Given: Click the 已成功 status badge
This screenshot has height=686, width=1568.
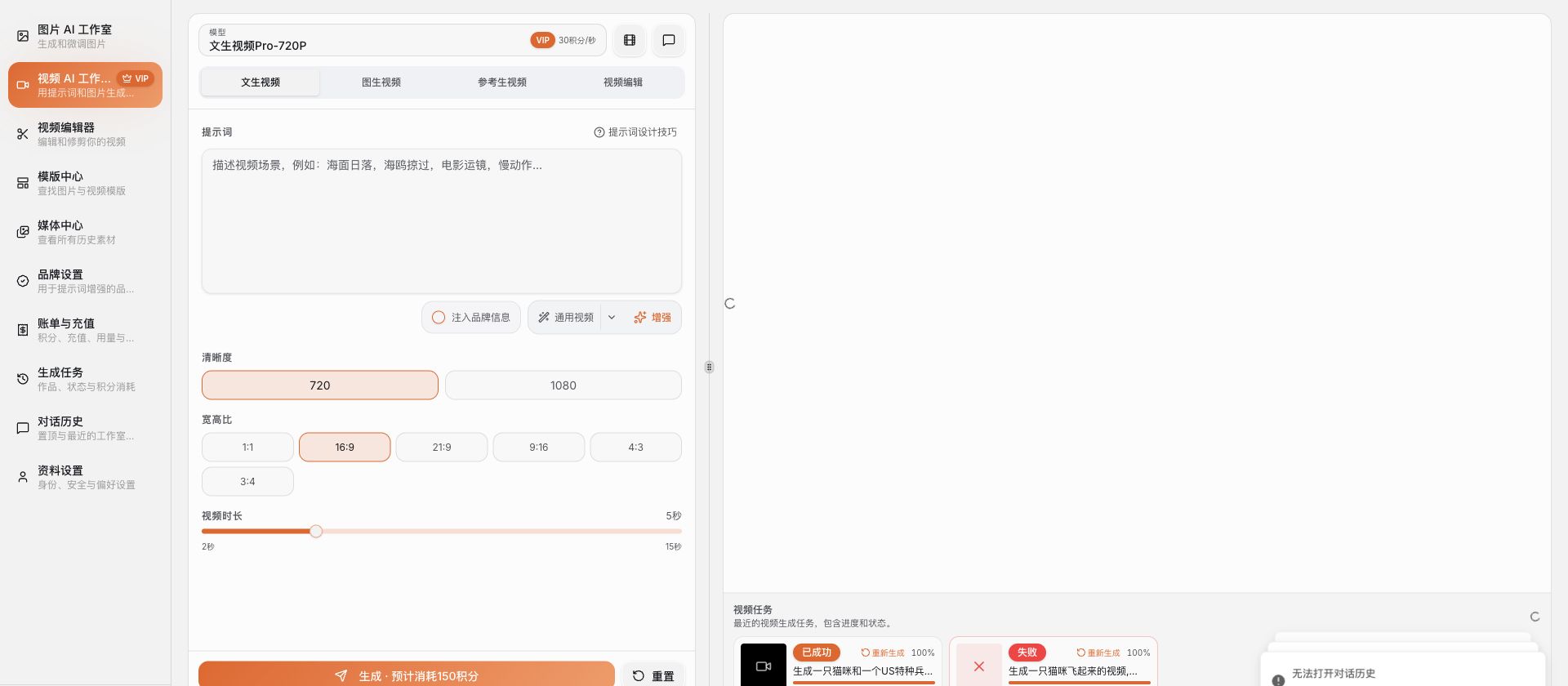Looking at the screenshot, I should point(817,653).
